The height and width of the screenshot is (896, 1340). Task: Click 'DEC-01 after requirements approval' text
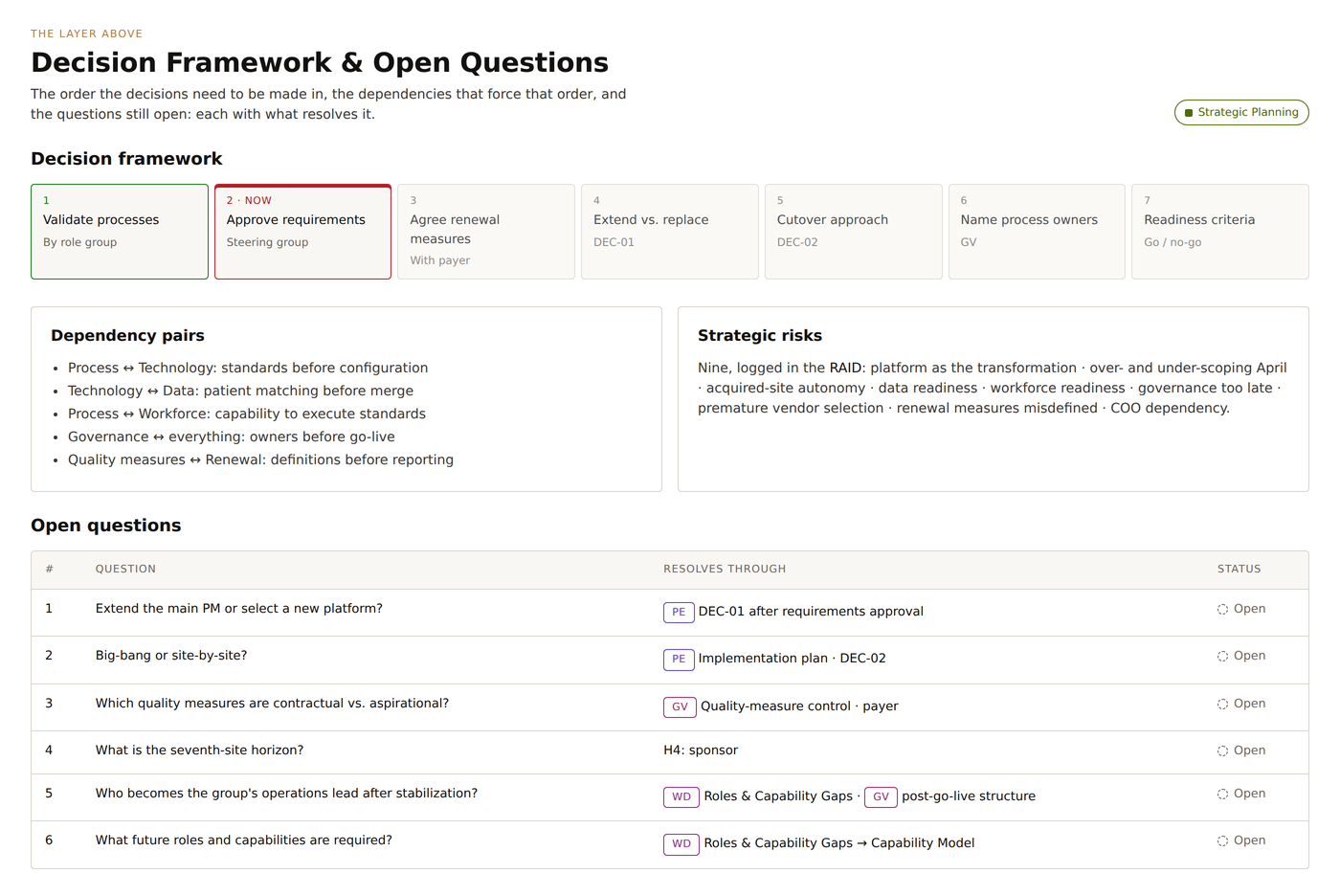pyautogui.click(x=811, y=612)
